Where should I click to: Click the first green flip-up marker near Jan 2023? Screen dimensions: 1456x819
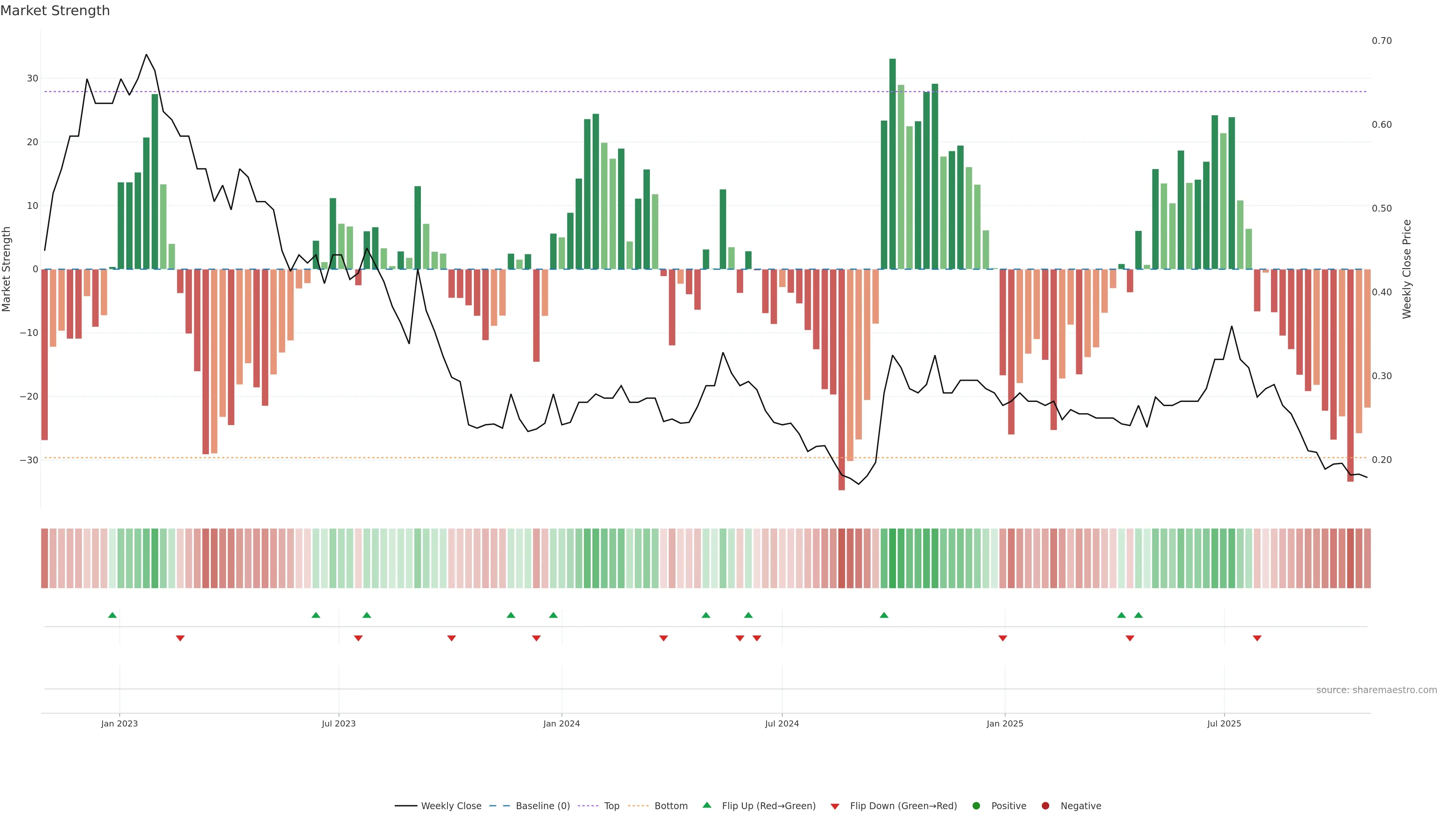[113, 615]
